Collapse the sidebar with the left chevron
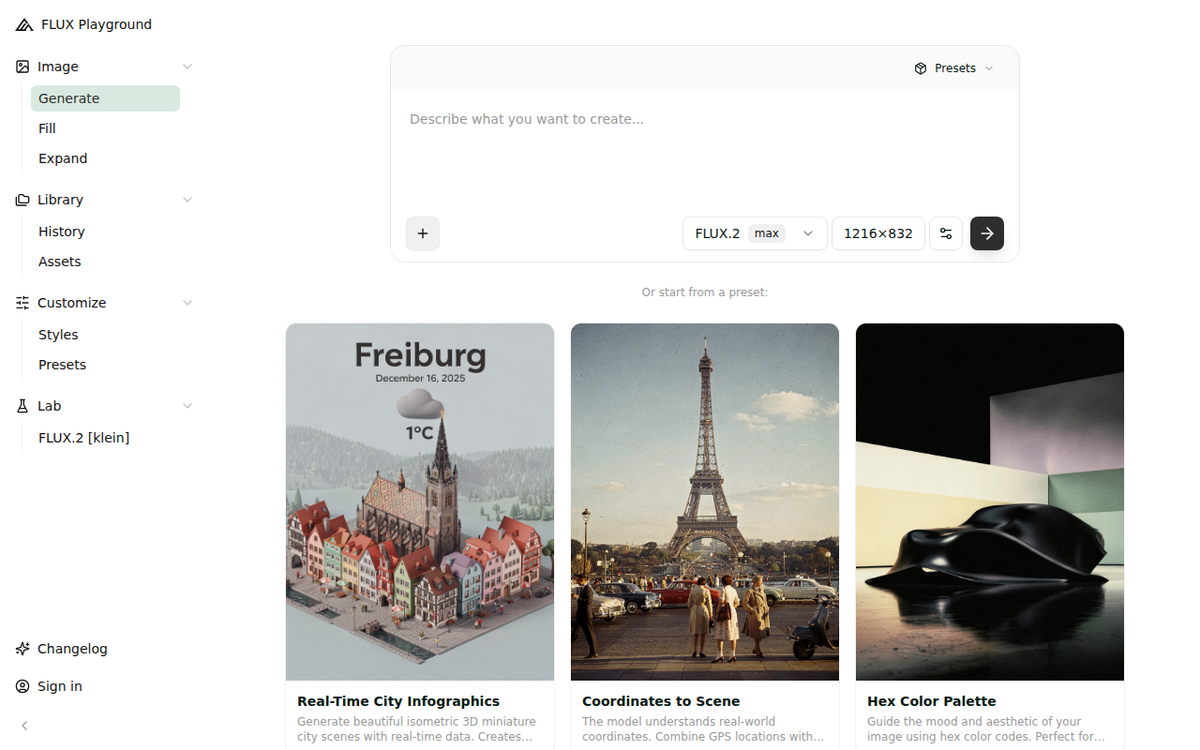The width and height of the screenshot is (1200, 750). [x=25, y=726]
